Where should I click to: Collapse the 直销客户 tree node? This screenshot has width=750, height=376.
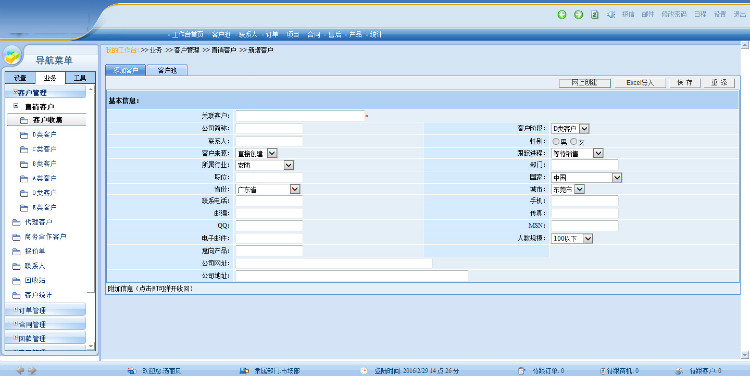(16, 106)
